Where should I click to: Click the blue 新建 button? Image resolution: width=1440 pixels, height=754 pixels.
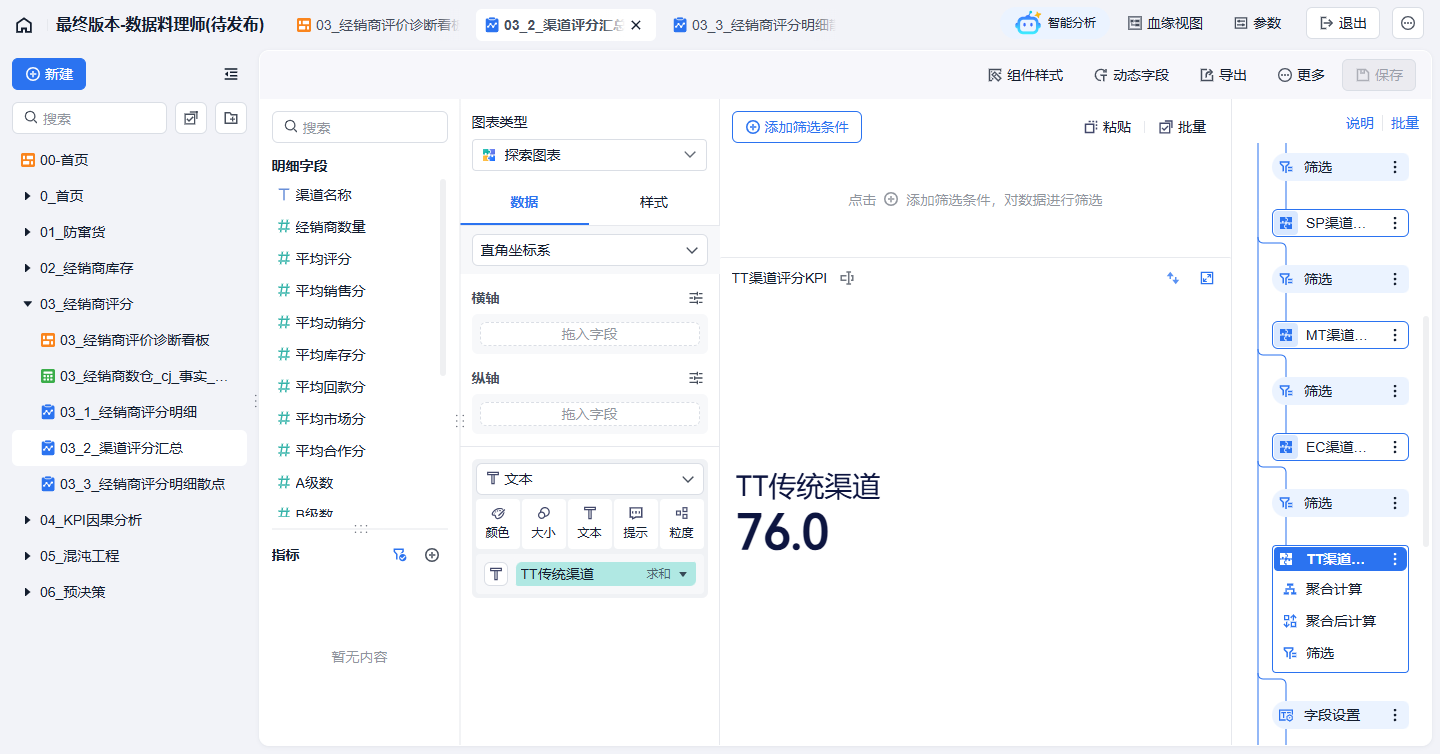click(49, 74)
